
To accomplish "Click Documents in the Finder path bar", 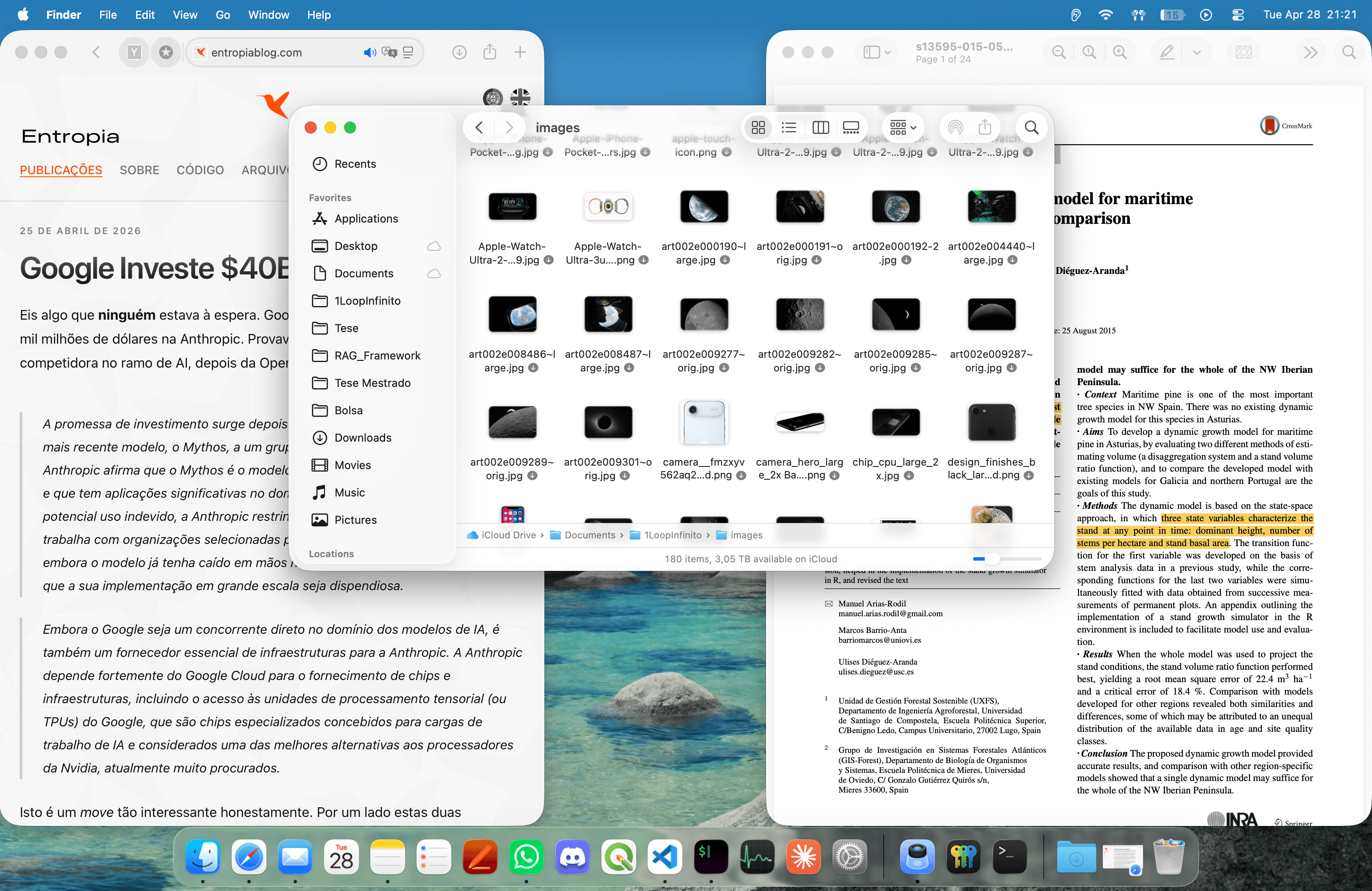I will coord(589,535).
